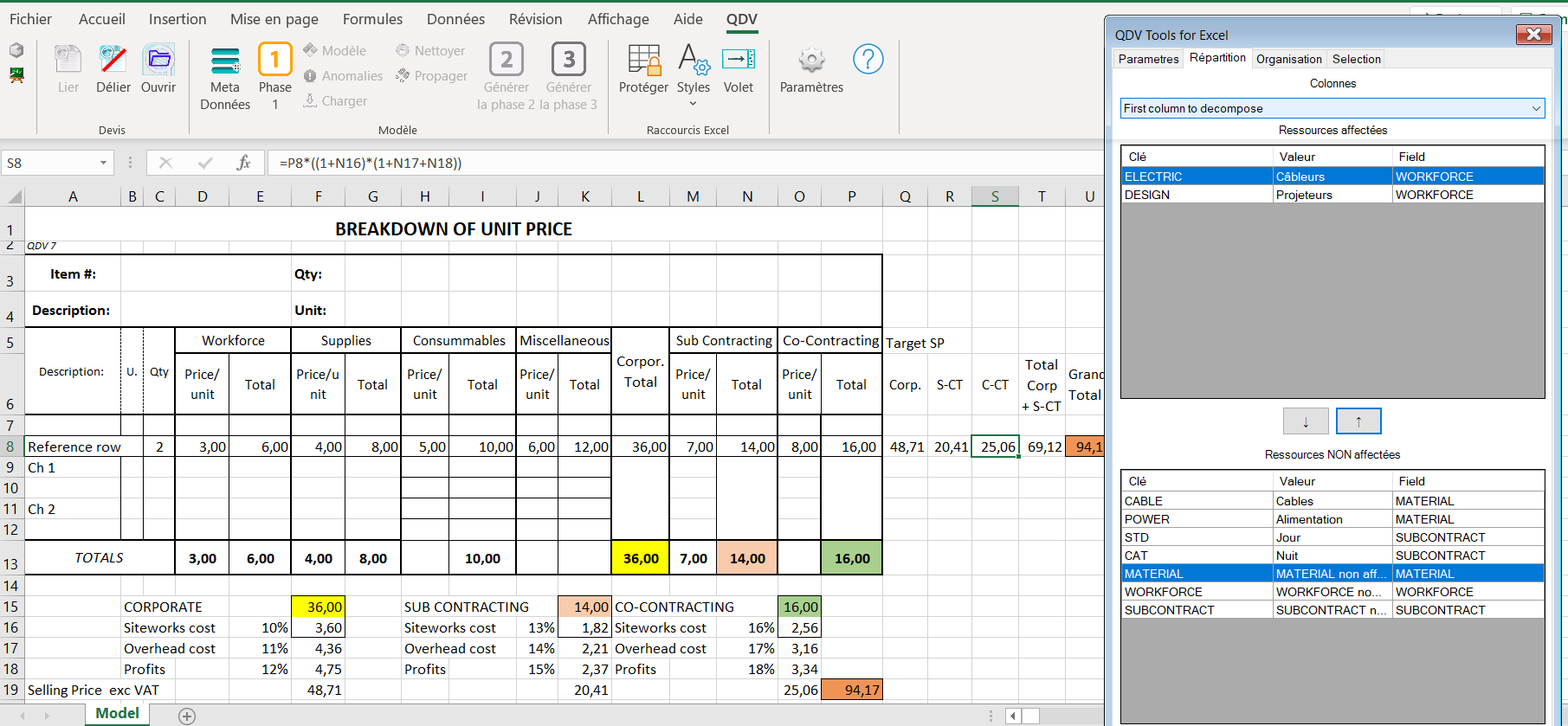
Task: Click the Propager command
Action: point(431,76)
